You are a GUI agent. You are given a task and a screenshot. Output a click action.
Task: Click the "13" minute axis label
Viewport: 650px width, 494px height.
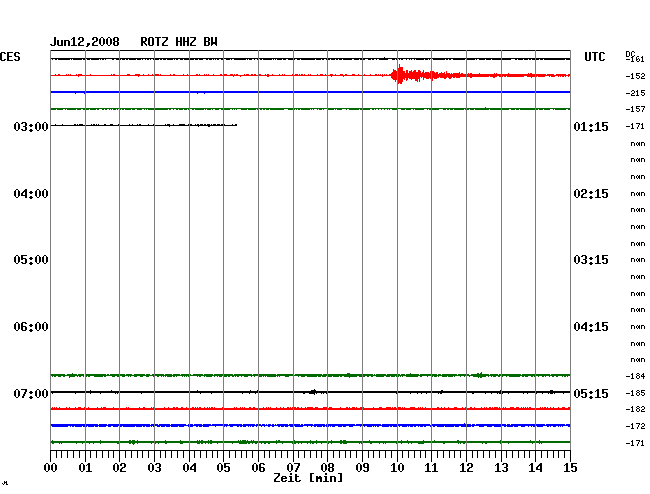501,468
